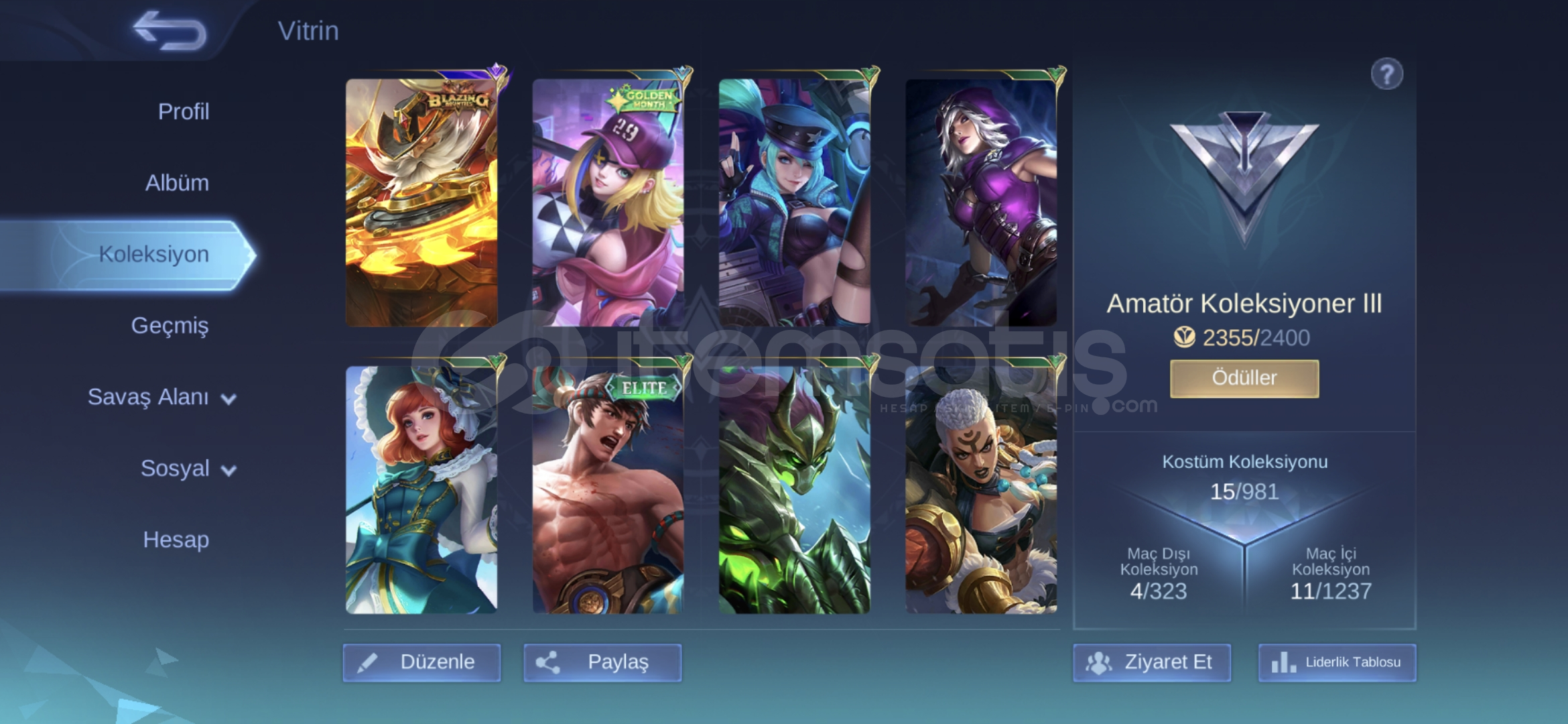
Task: Tap the back arrow icon
Action: tap(170, 30)
